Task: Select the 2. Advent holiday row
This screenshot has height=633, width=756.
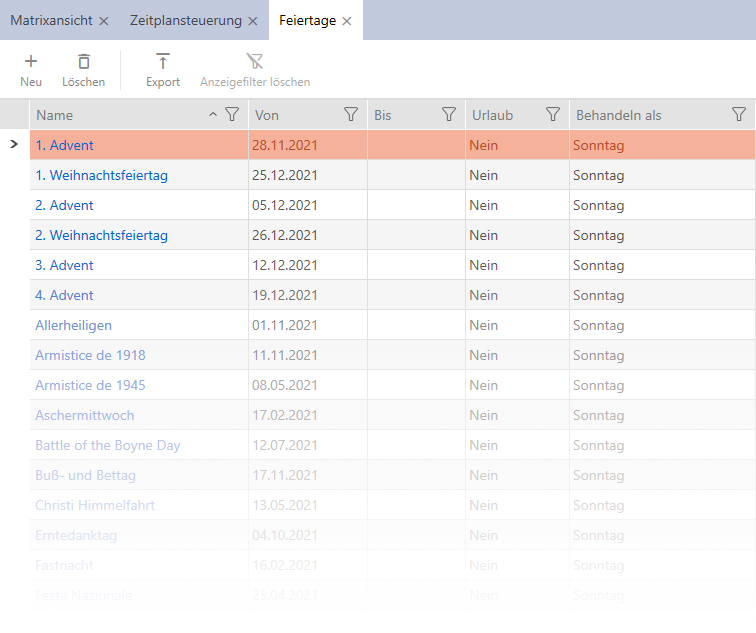Action: click(64, 205)
